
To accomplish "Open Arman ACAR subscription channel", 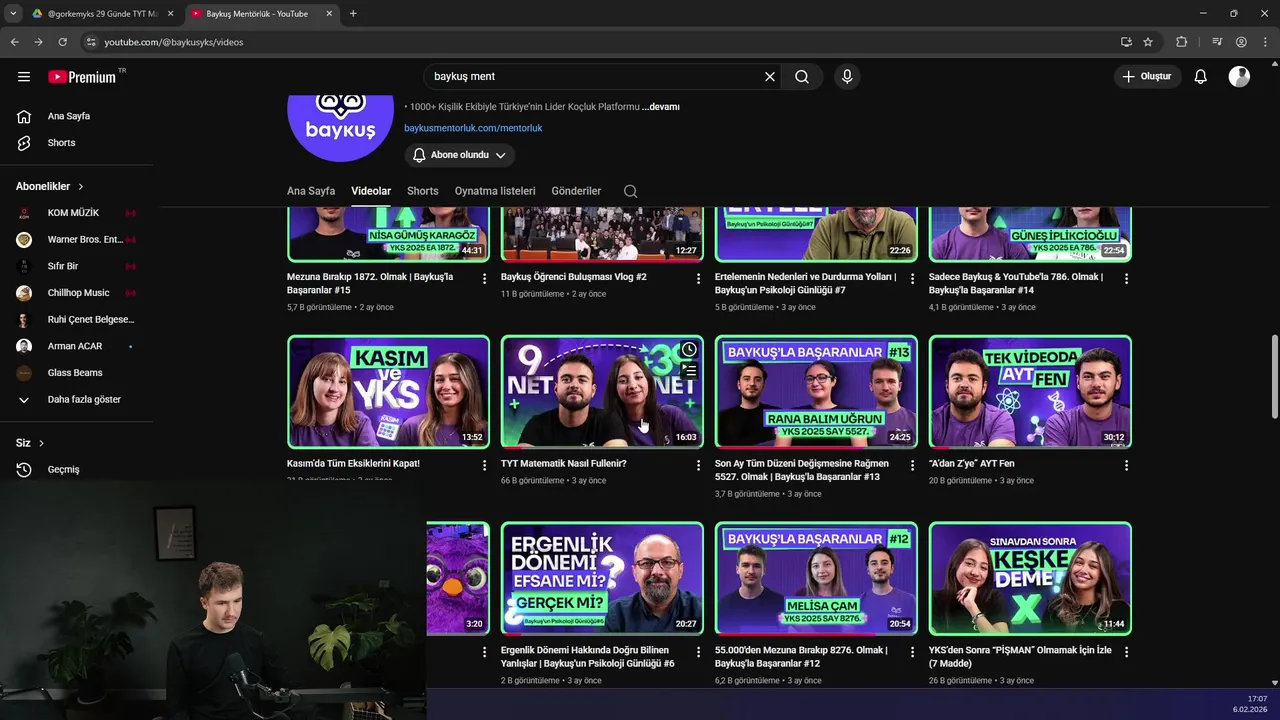I will pos(76,346).
